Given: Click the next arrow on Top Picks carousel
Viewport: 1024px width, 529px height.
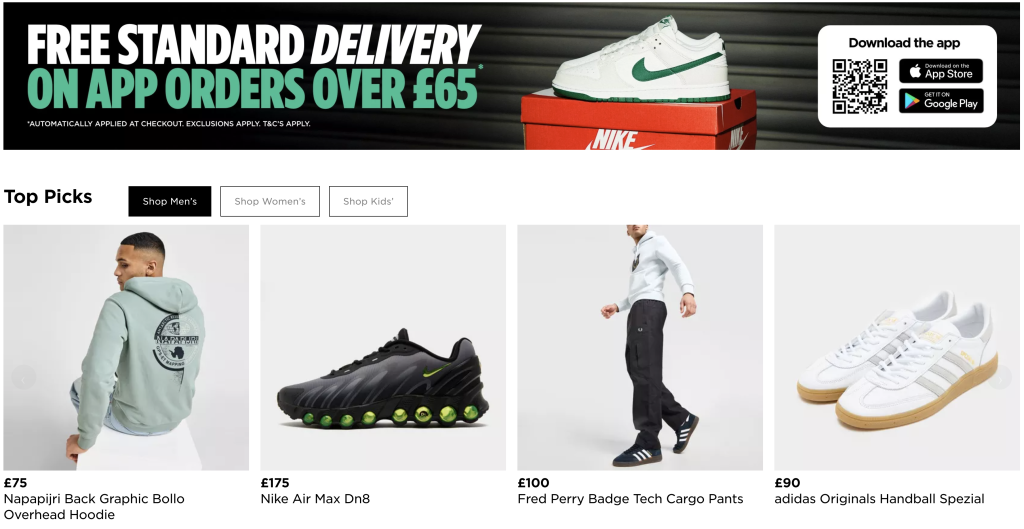Looking at the screenshot, I should pos(1000,378).
